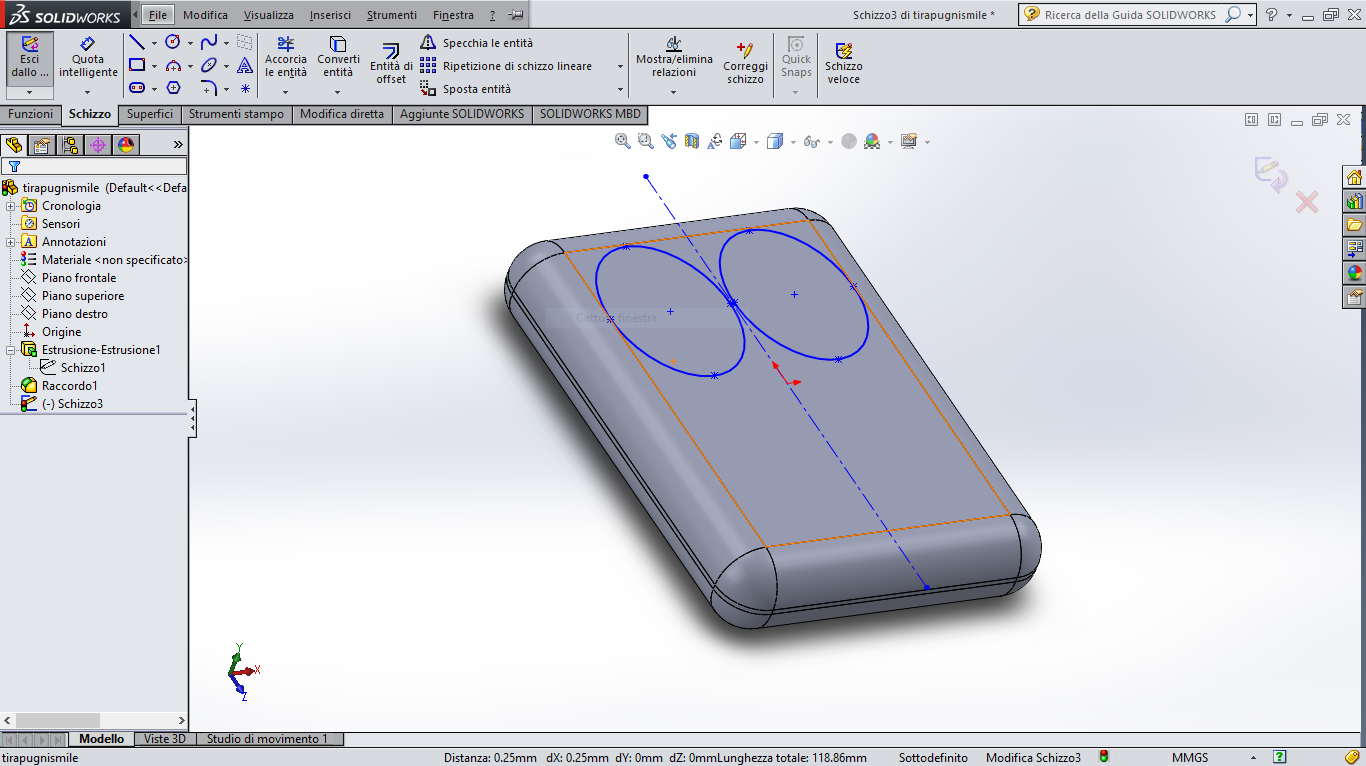Click Ripetizione di schizzo lineare
The image size is (1366, 766).
[x=507, y=66]
